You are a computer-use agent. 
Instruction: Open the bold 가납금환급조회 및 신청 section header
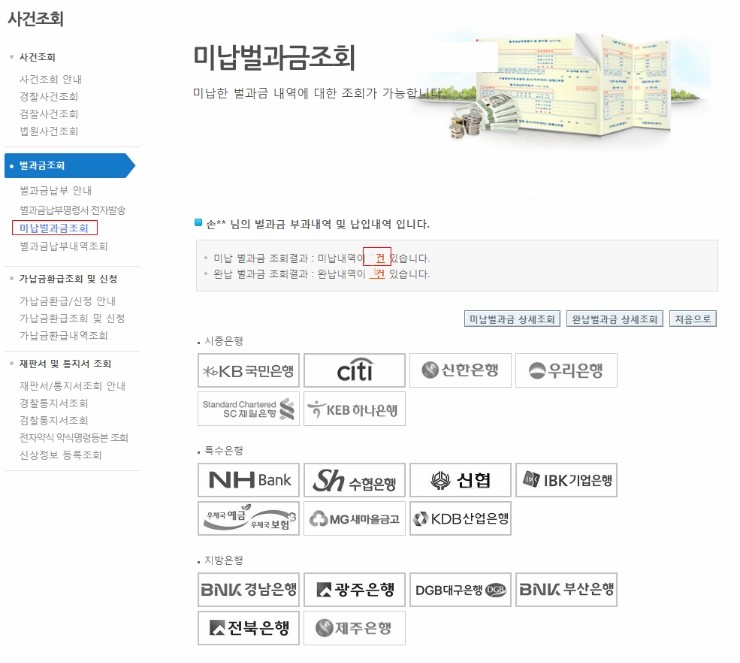coord(68,279)
